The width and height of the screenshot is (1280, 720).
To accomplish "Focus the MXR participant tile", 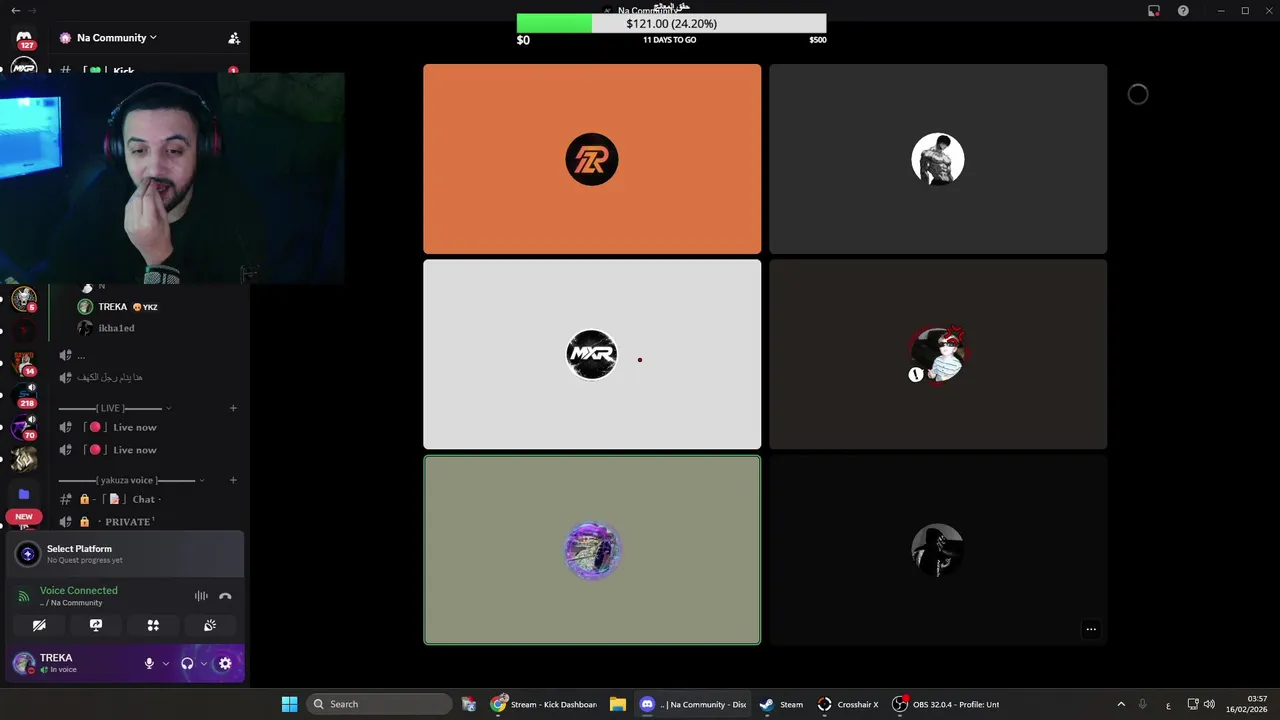I will [592, 354].
